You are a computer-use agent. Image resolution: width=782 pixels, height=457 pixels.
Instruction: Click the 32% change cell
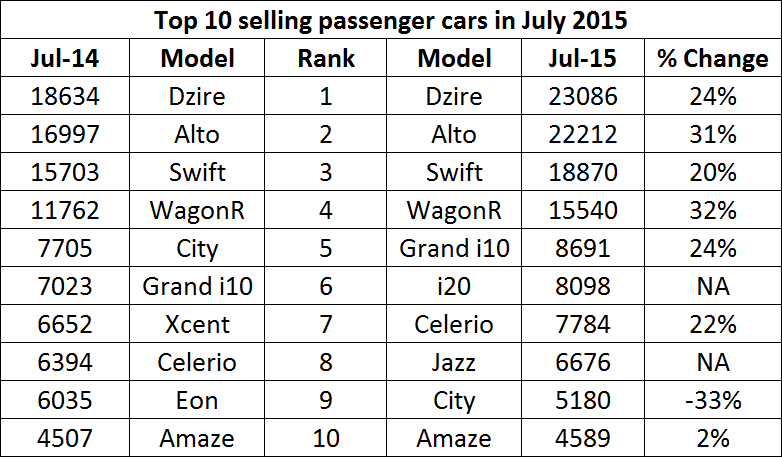click(x=713, y=210)
